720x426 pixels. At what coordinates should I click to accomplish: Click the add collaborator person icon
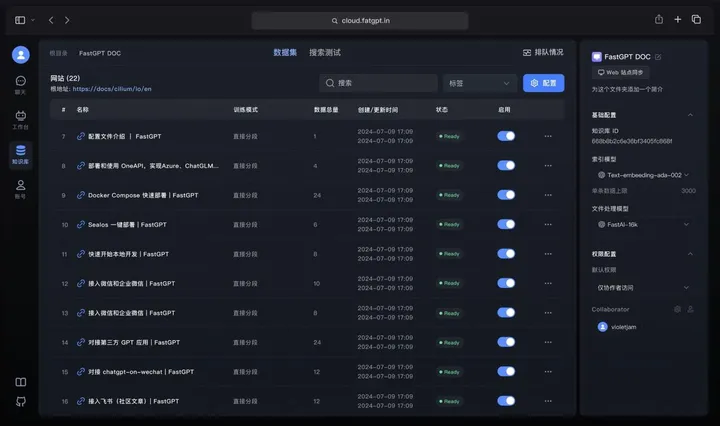[690, 309]
